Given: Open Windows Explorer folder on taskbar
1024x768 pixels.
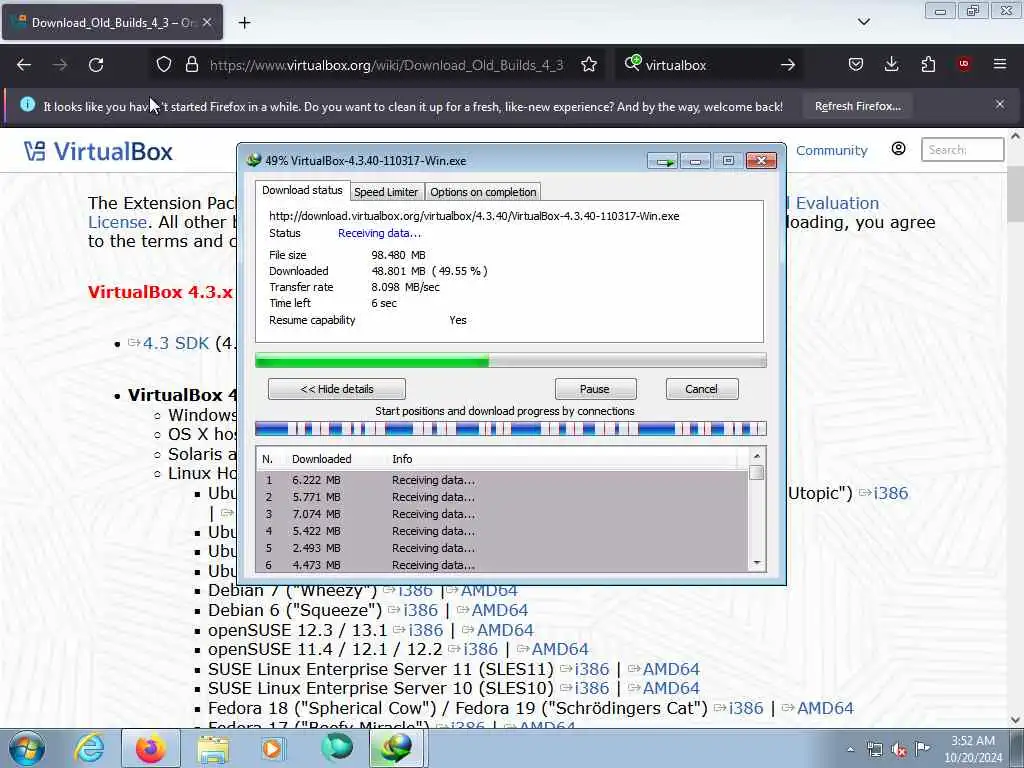Looking at the screenshot, I should click(213, 748).
